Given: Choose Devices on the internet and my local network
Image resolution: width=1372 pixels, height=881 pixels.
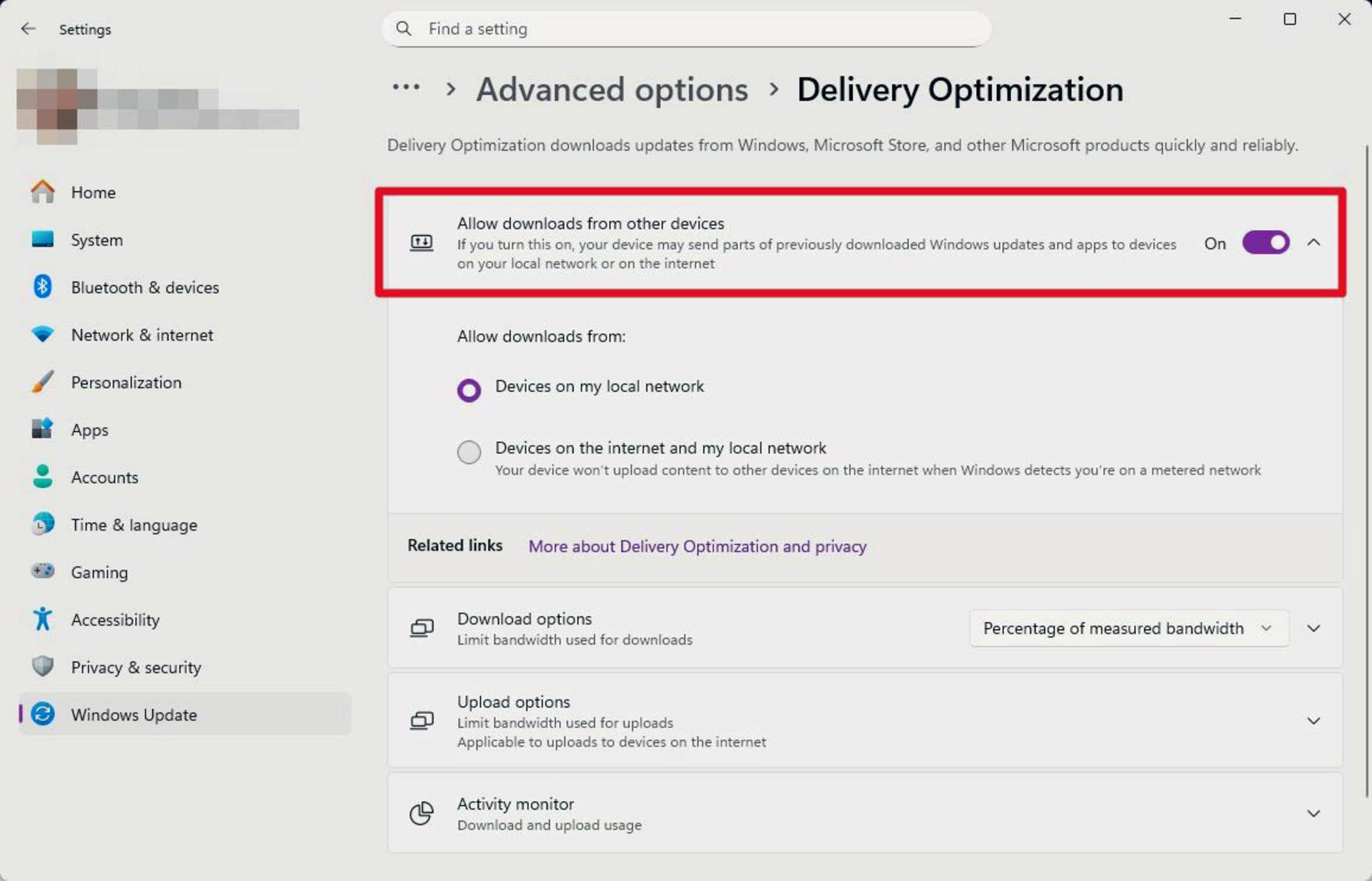Looking at the screenshot, I should click(469, 452).
